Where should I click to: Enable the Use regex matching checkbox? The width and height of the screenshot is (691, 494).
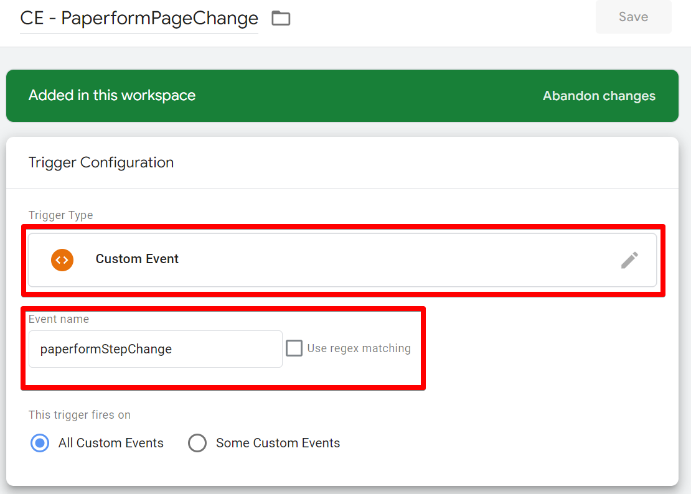294,348
